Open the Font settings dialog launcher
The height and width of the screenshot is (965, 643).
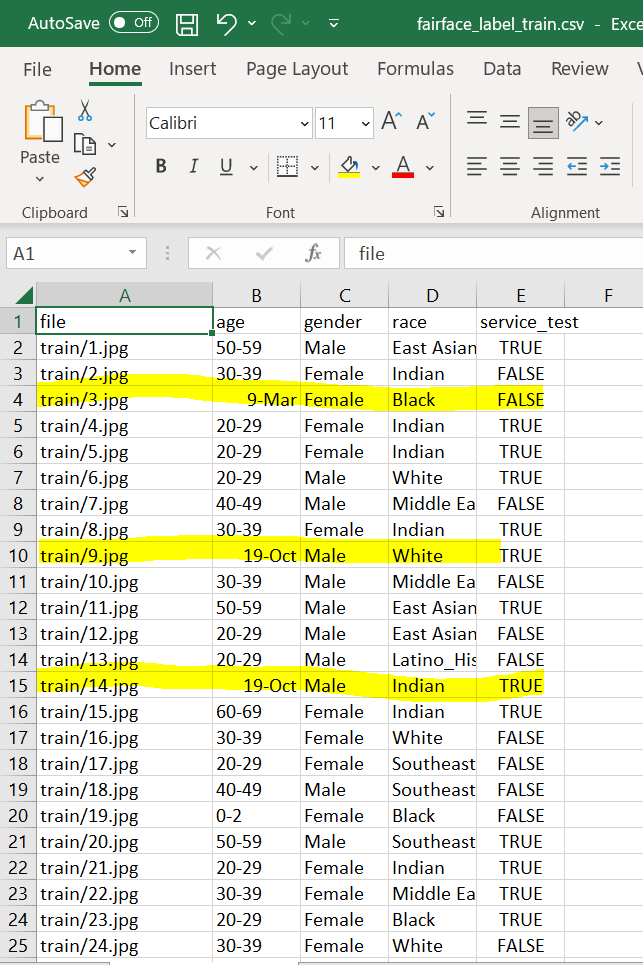[x=439, y=212]
